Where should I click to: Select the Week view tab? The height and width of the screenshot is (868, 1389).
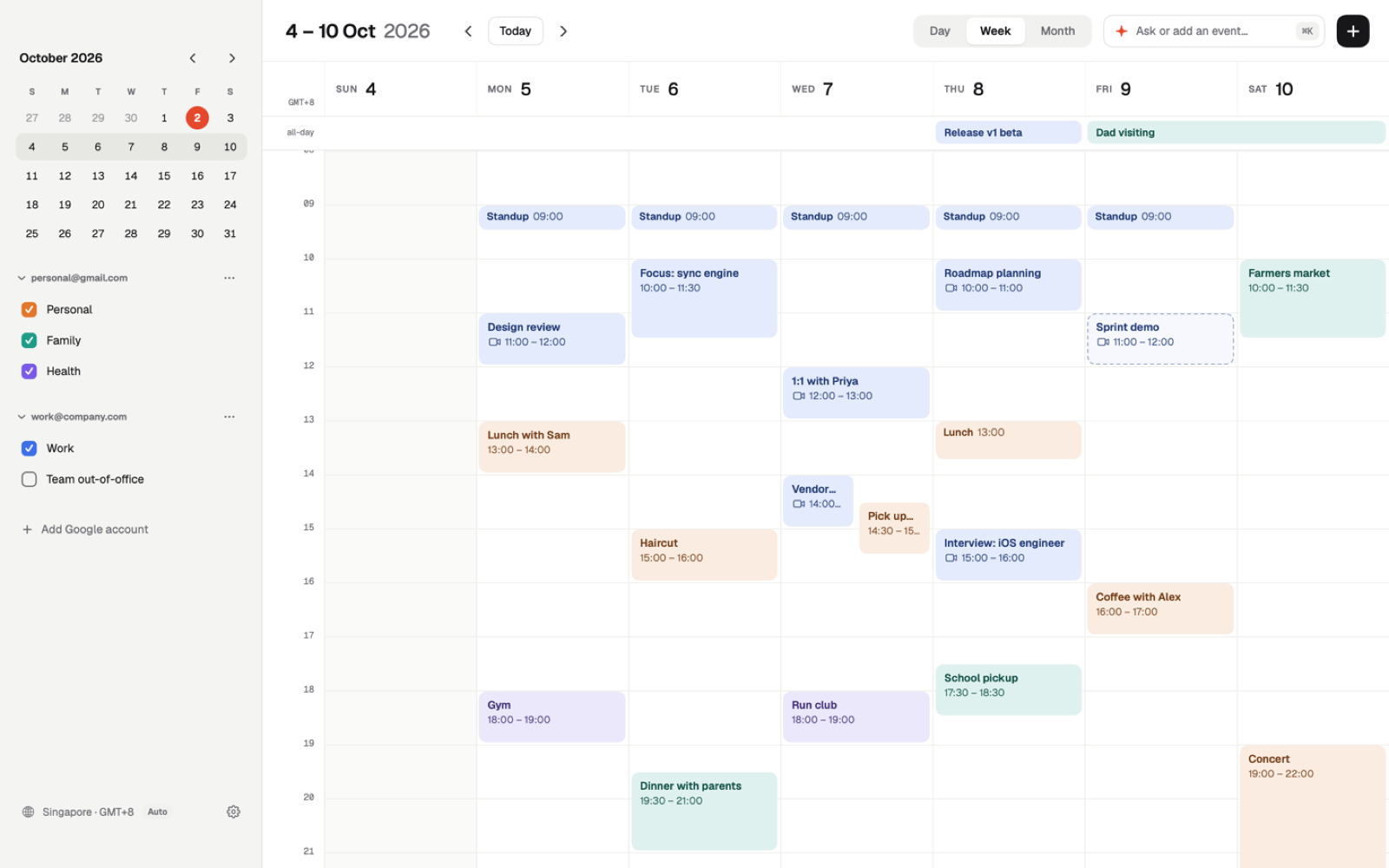tap(995, 31)
